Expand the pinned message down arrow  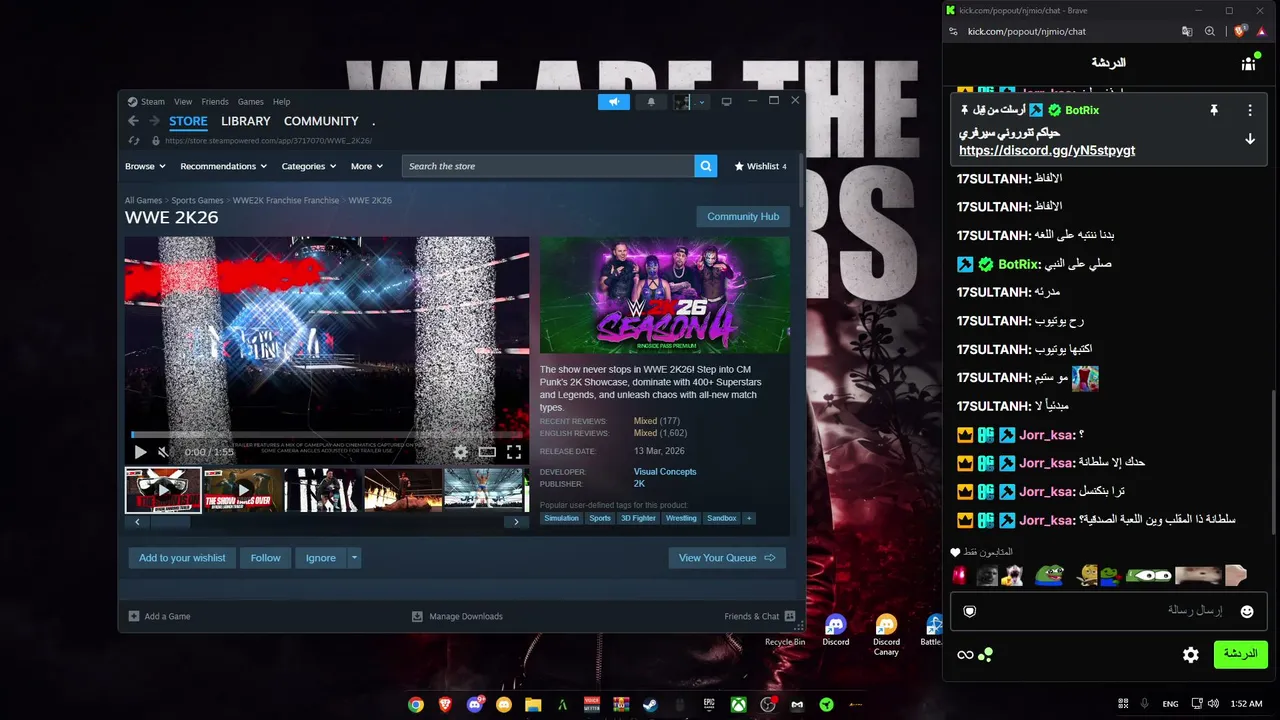click(x=1250, y=139)
